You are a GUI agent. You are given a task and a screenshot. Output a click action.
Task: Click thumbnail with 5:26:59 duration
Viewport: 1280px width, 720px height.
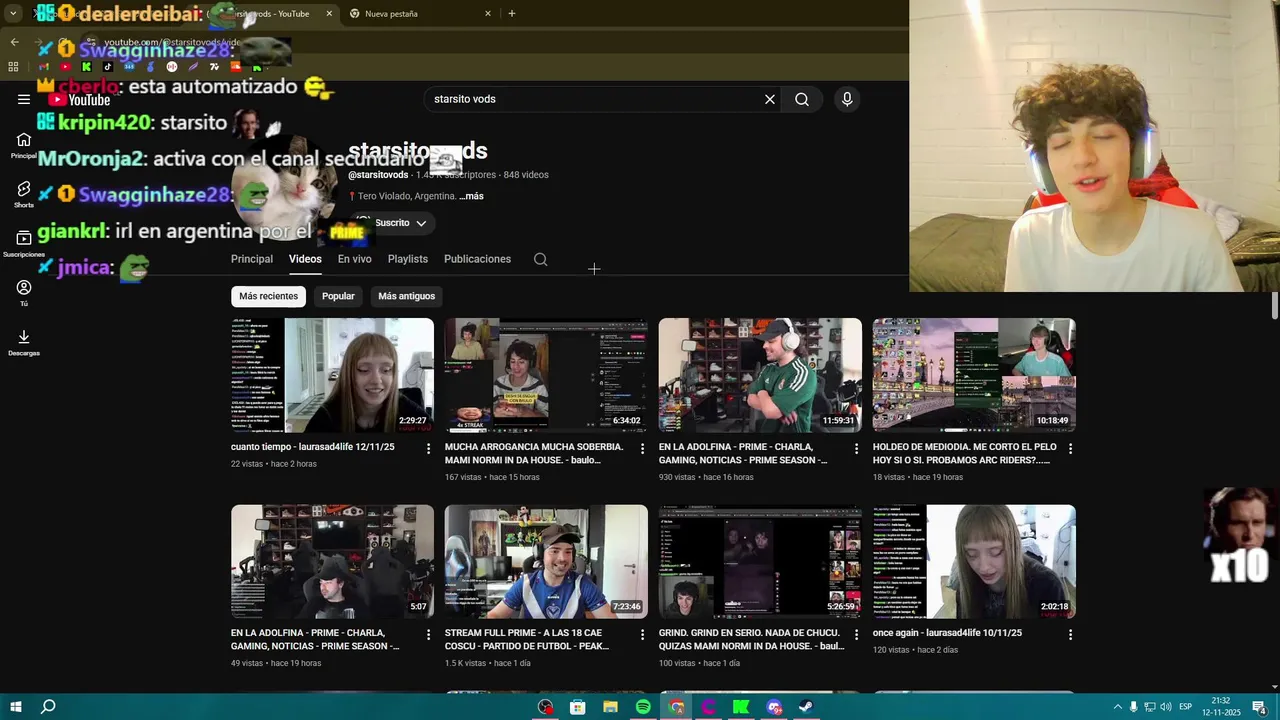pyautogui.click(x=760, y=561)
